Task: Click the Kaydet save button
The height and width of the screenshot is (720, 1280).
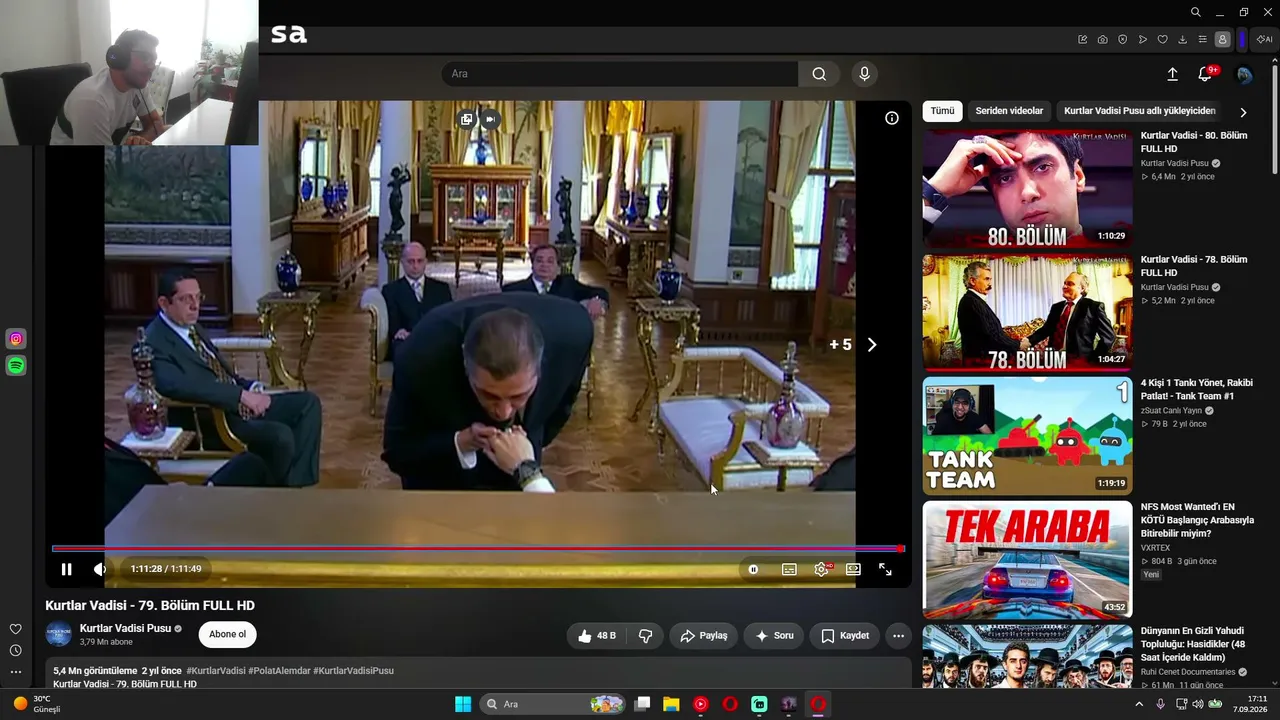Action: click(x=845, y=636)
